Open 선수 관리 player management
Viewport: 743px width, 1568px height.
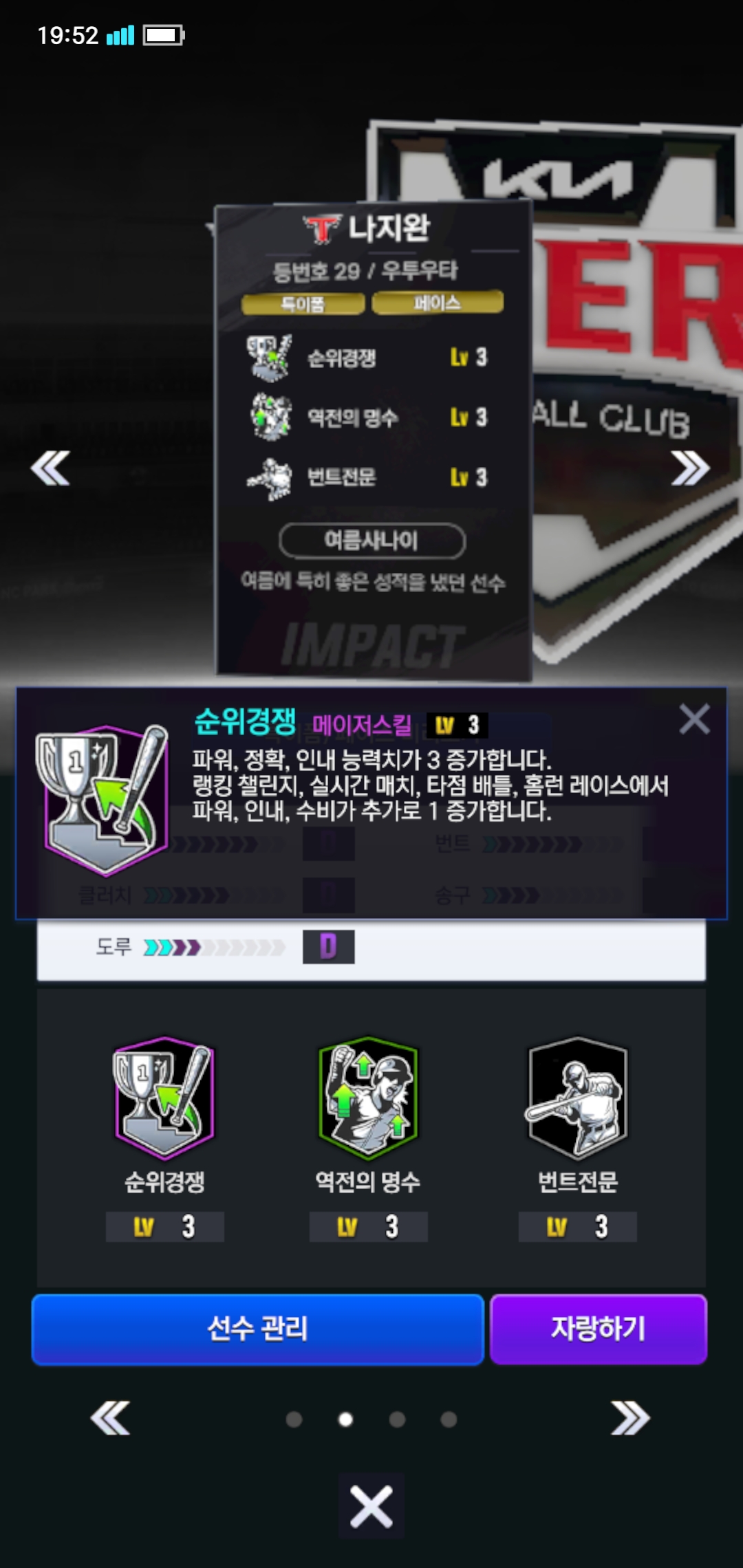(x=258, y=1329)
